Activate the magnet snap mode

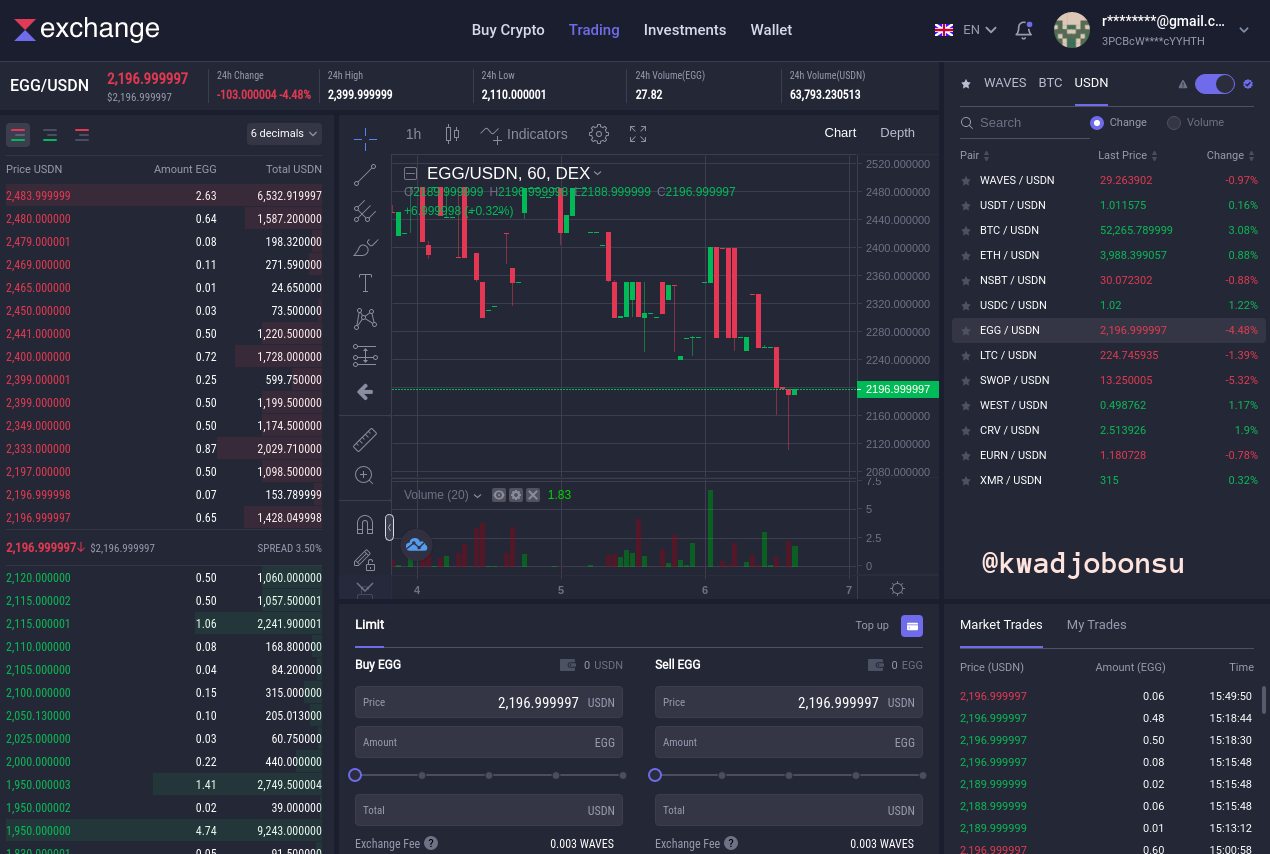click(365, 525)
